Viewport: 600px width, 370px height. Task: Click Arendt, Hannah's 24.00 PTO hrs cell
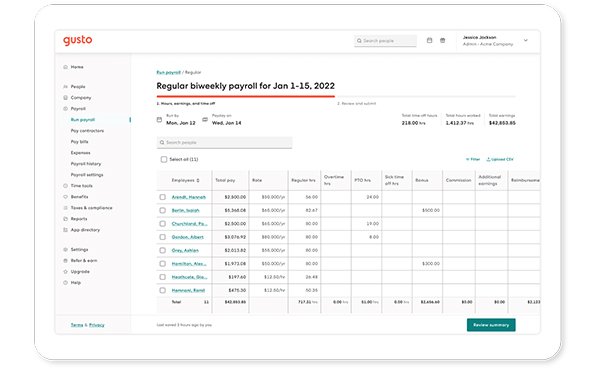tap(366, 197)
